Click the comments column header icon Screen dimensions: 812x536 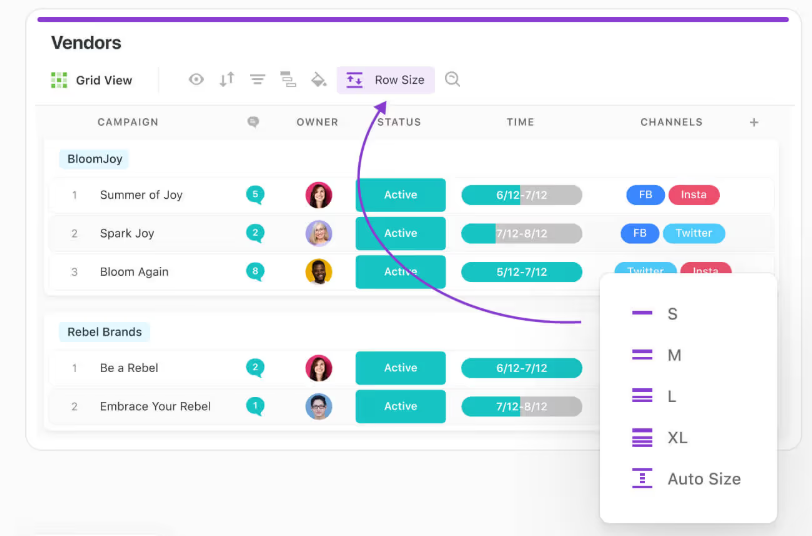(x=253, y=122)
